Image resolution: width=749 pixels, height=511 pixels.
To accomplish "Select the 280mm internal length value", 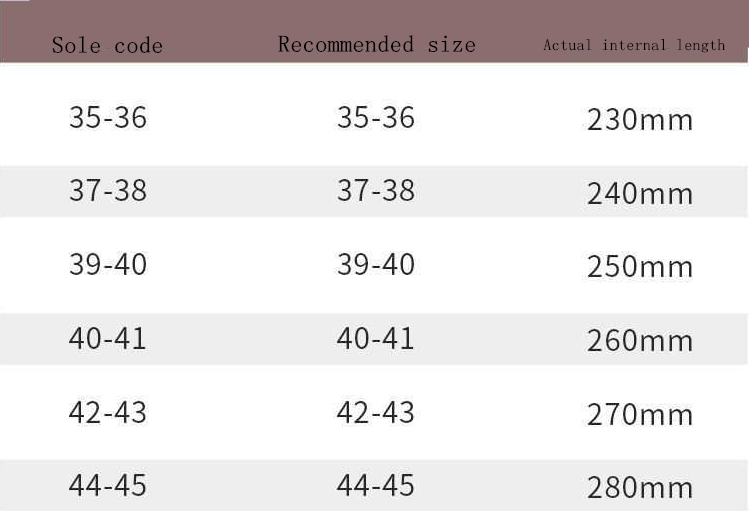I will [639, 488].
